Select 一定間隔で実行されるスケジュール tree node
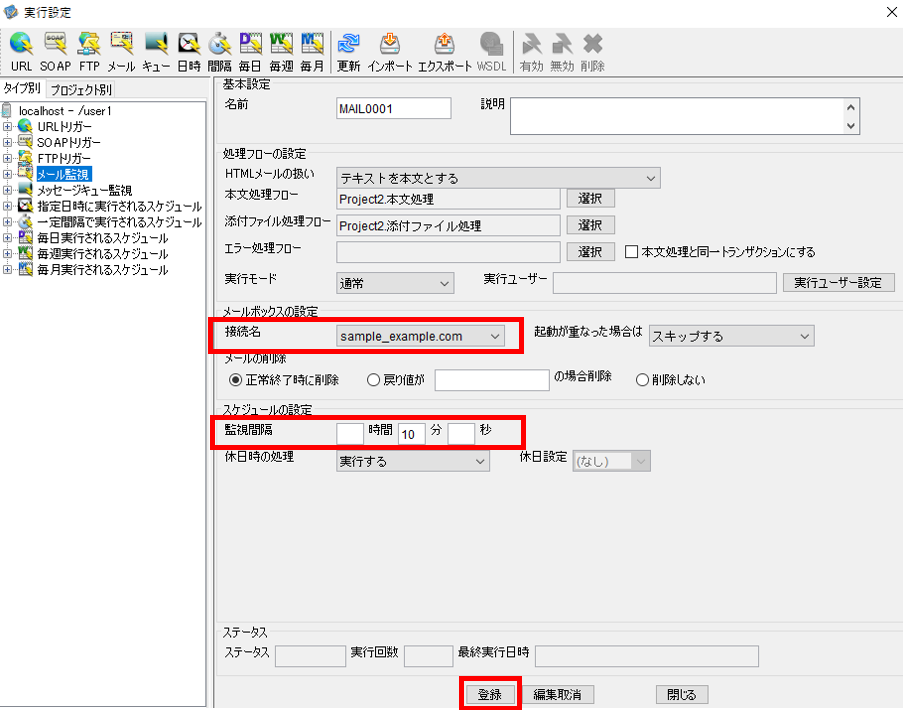This screenshot has height=710, width=903. (x=119, y=222)
